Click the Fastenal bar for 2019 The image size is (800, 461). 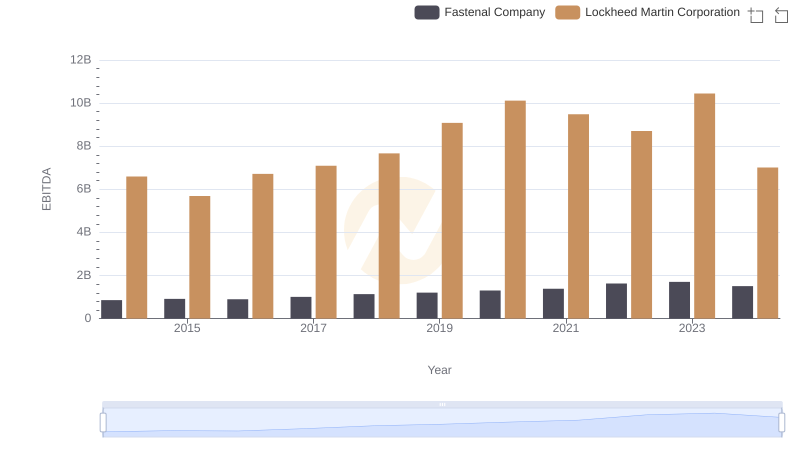[427, 305]
